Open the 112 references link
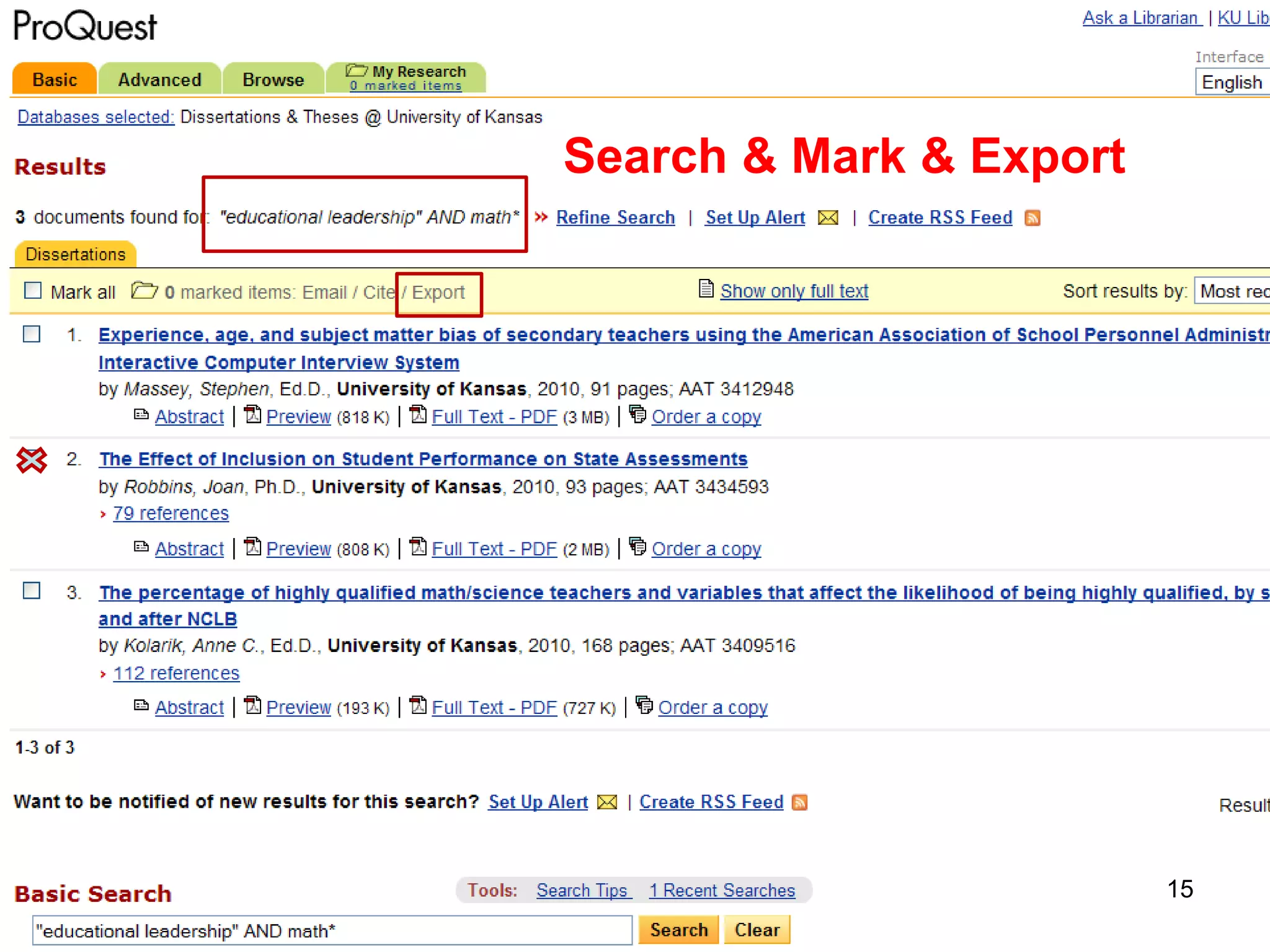This screenshot has width=1270, height=952. click(176, 674)
